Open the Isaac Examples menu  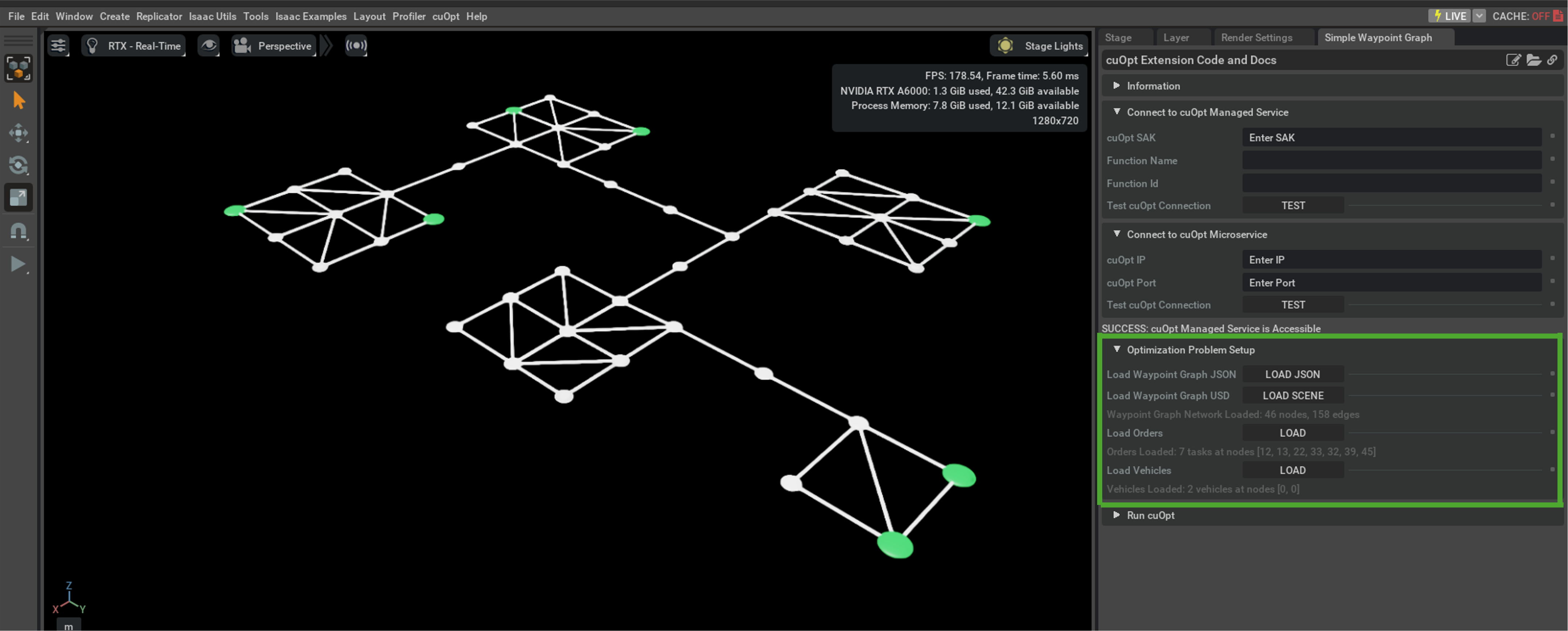coord(310,16)
